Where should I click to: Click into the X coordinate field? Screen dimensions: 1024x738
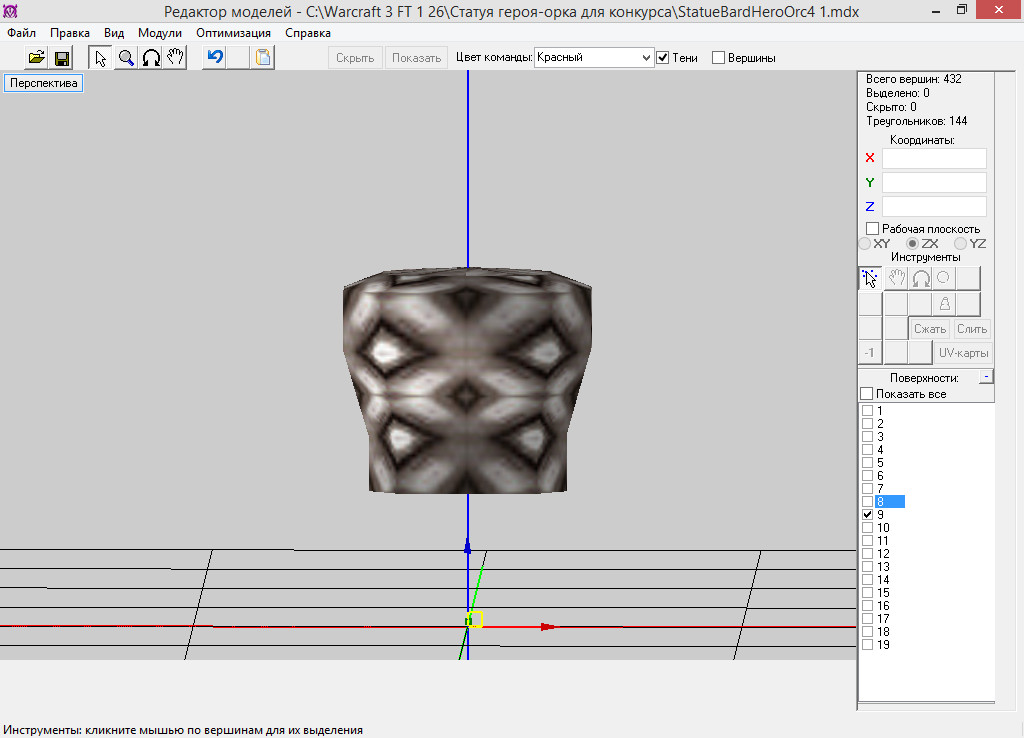[x=934, y=158]
